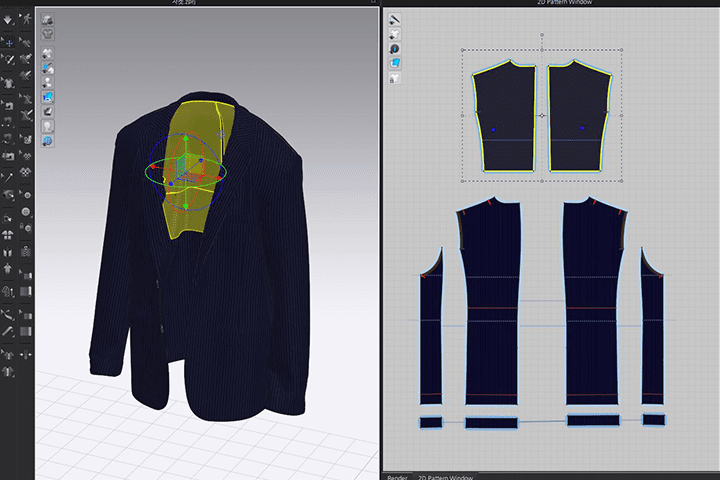Image resolution: width=720 pixels, height=480 pixels.
Task: Toggle the 2D info display icon
Action: pos(394,49)
